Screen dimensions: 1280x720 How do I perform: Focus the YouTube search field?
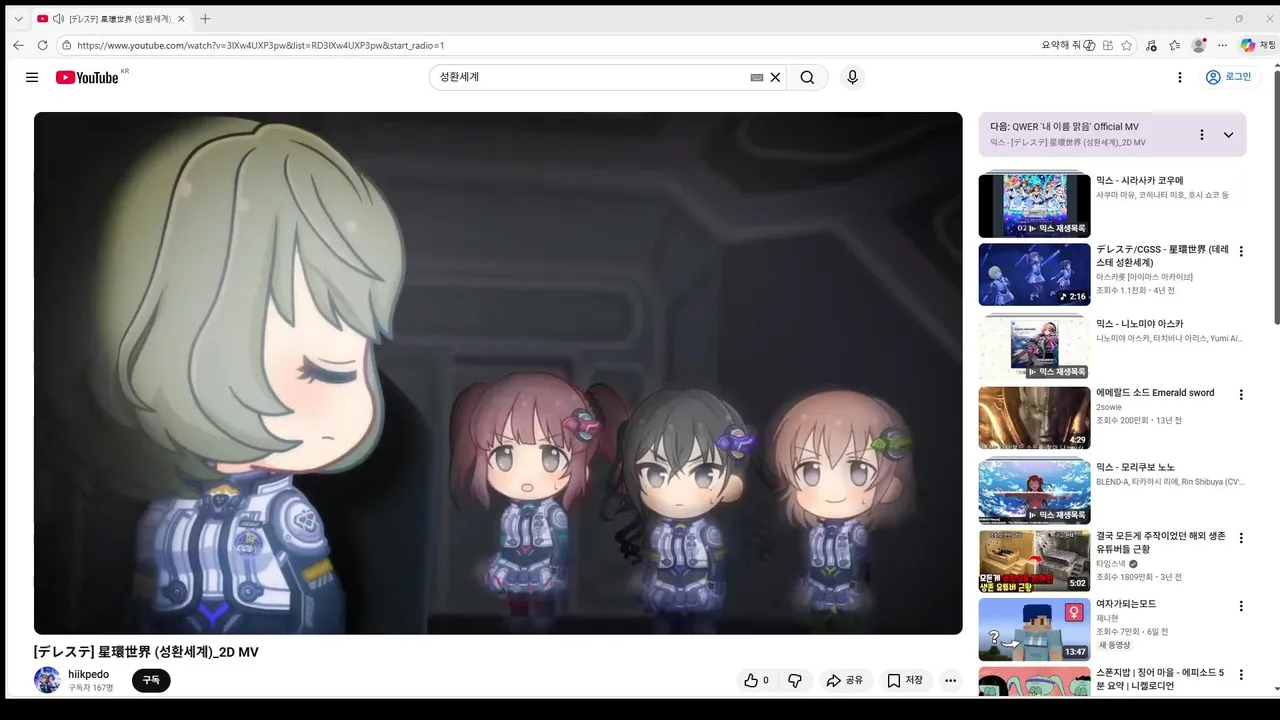tap(590, 77)
